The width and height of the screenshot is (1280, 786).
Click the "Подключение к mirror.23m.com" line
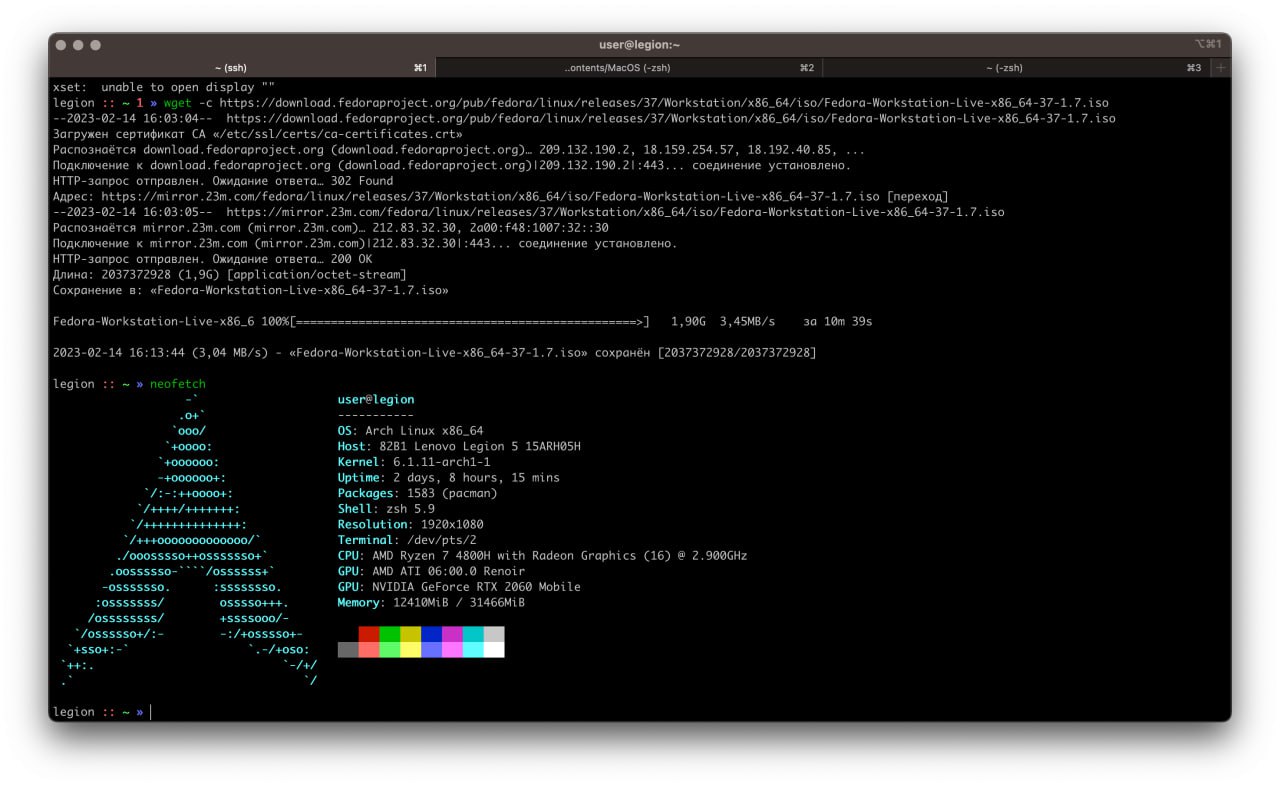pos(365,243)
